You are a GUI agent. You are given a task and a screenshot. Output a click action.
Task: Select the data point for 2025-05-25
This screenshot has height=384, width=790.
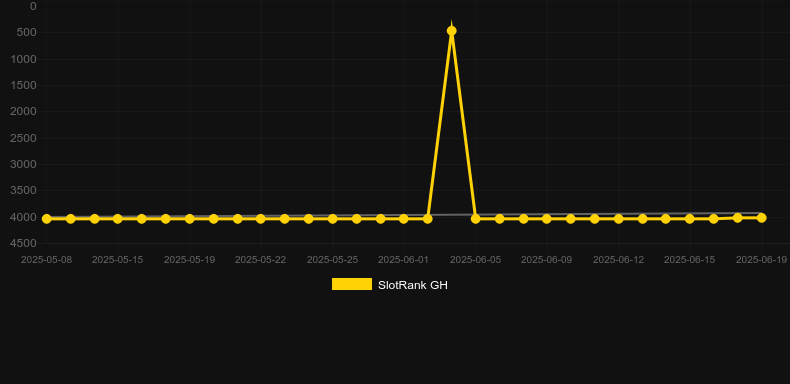point(333,219)
